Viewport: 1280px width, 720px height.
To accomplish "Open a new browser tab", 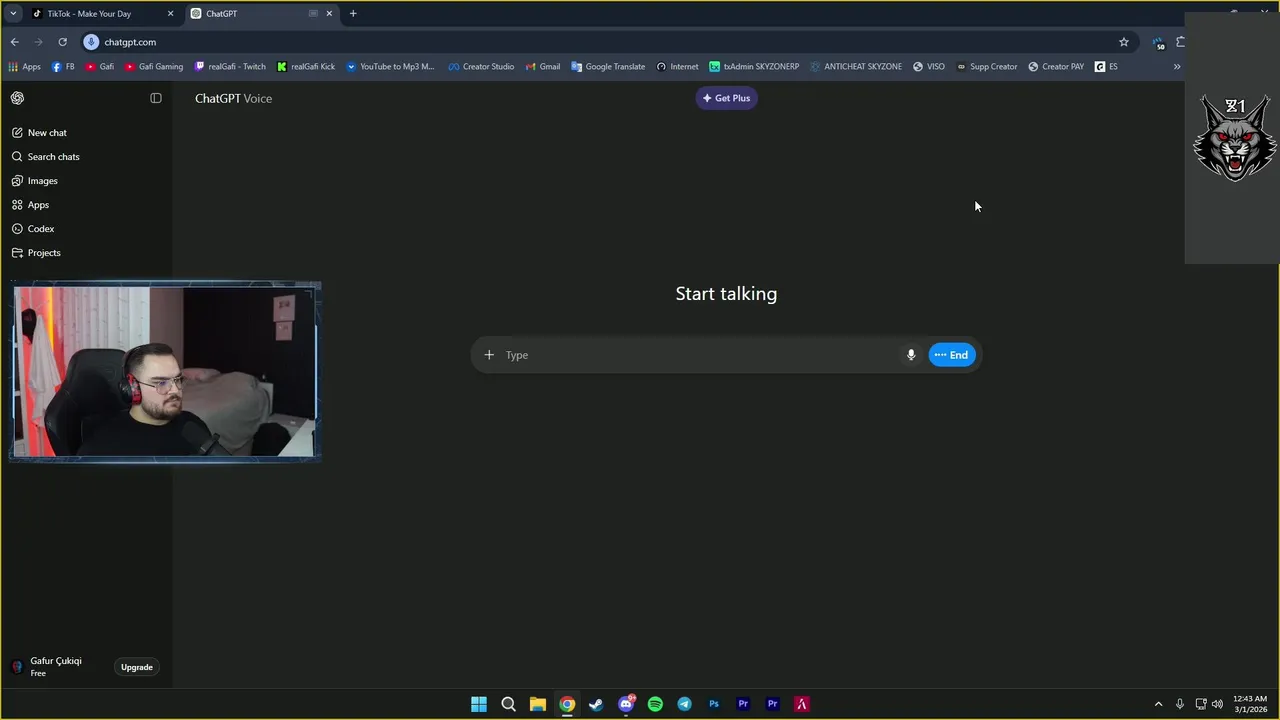I will 353,14.
